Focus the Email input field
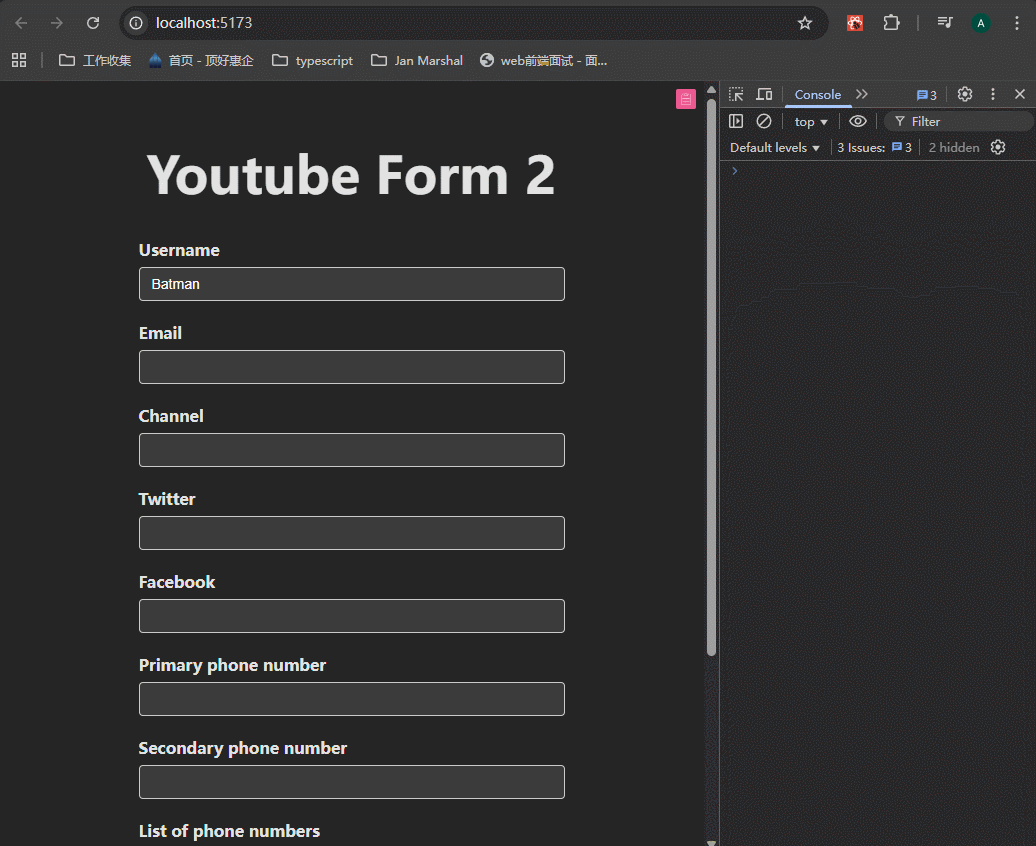The image size is (1036, 846). tap(351, 367)
